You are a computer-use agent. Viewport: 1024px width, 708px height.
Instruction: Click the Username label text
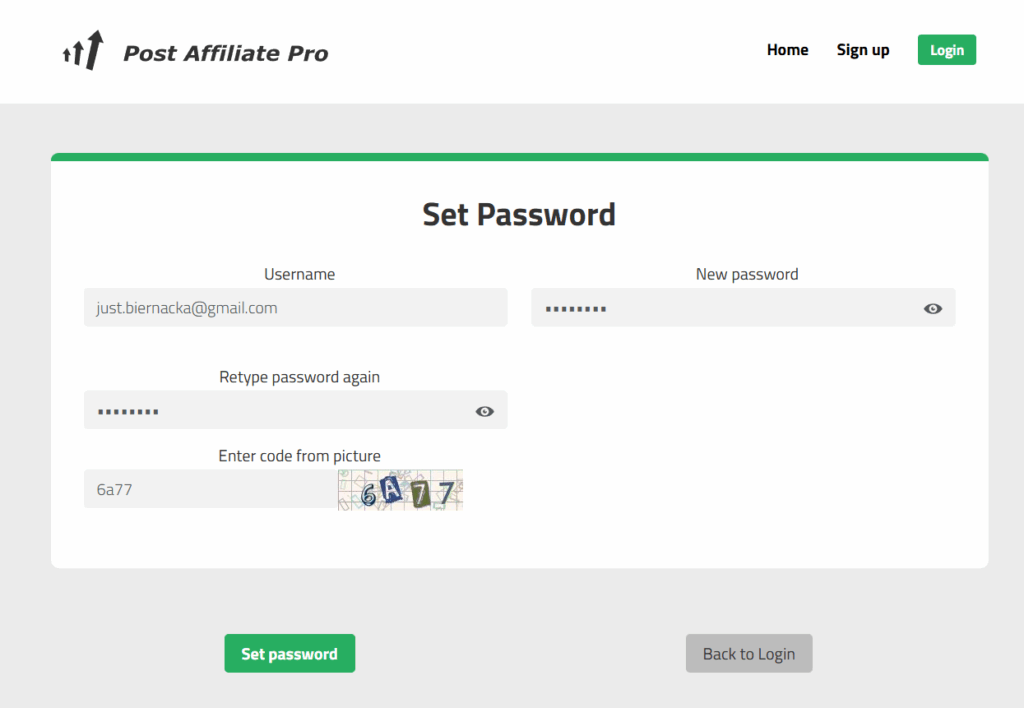pos(299,274)
